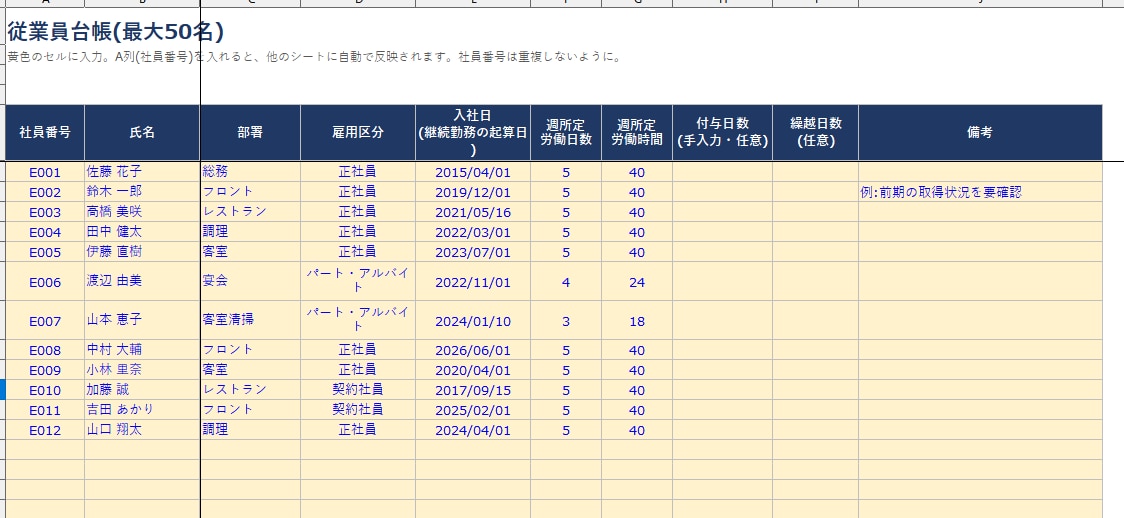Click the 繰越日数(任意) header
The image size is (1124, 518).
pos(816,133)
